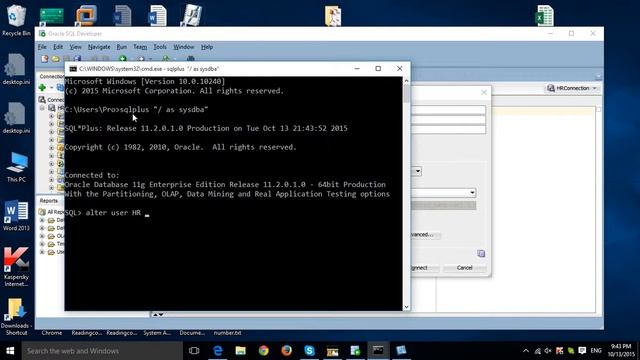Click the Open folder icon in SQL Developer toolbar

pyautogui.click(x=56, y=59)
